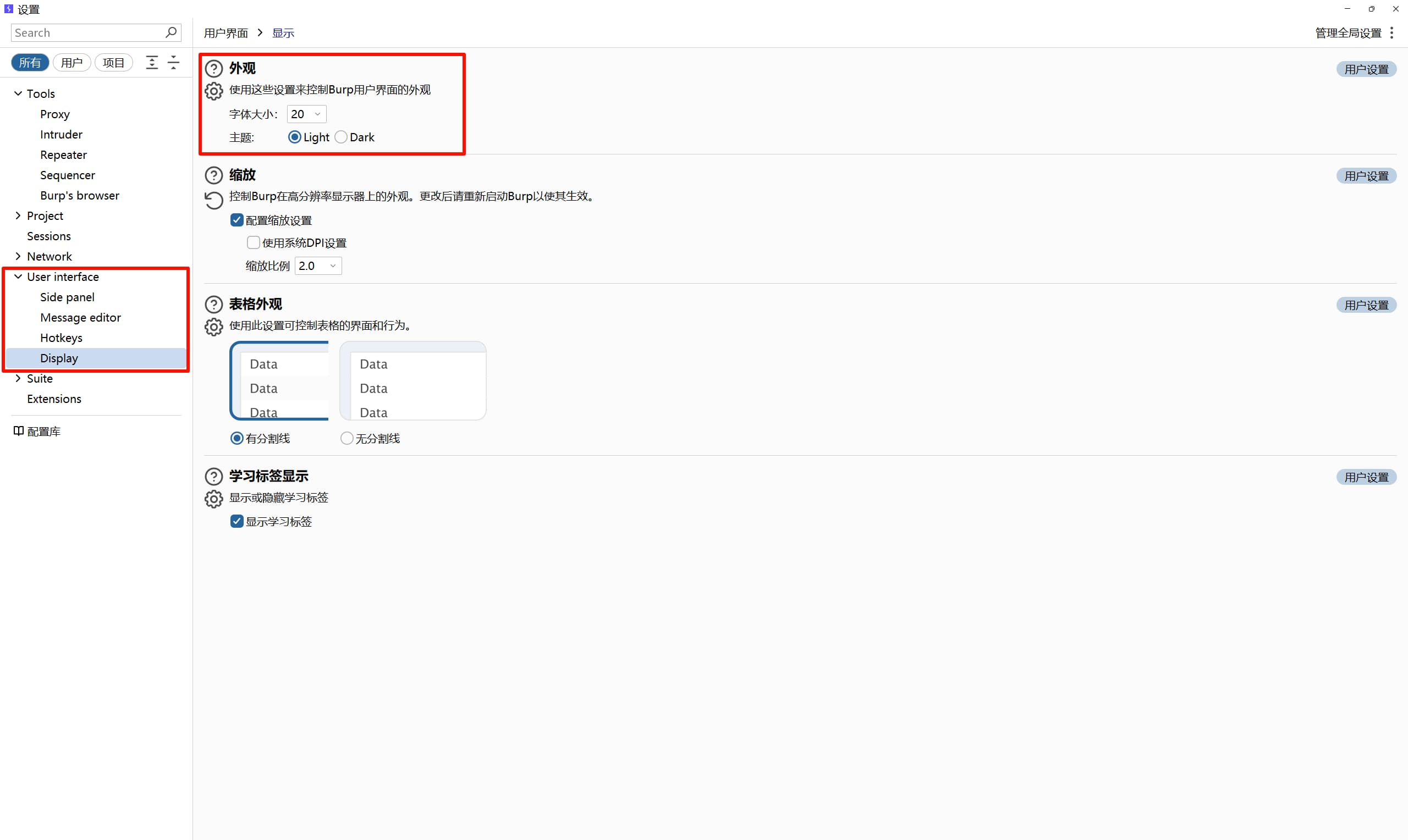Image resolution: width=1408 pixels, height=840 pixels.
Task: Switch to the 用户 filter tab
Action: [71, 62]
